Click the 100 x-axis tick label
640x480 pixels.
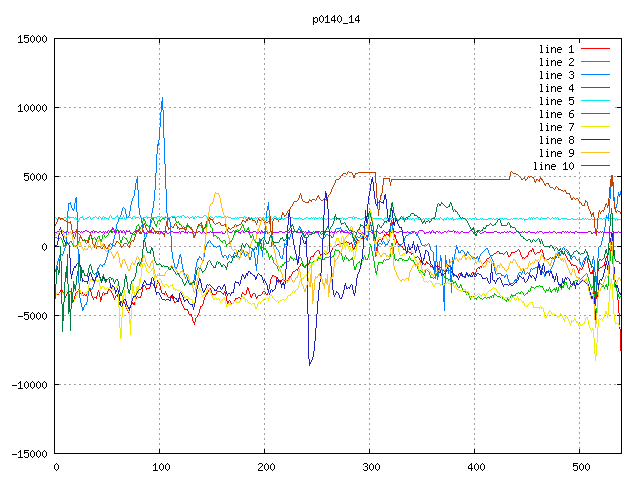click(x=160, y=467)
